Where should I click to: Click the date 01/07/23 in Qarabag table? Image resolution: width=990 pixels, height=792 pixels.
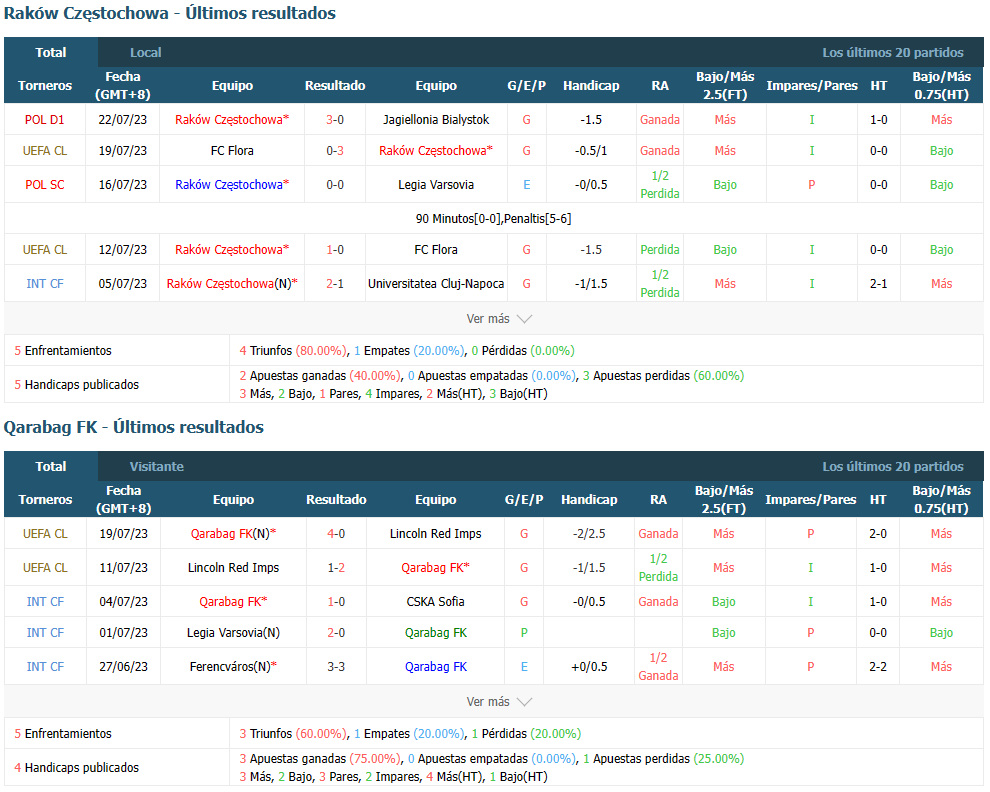[124, 632]
